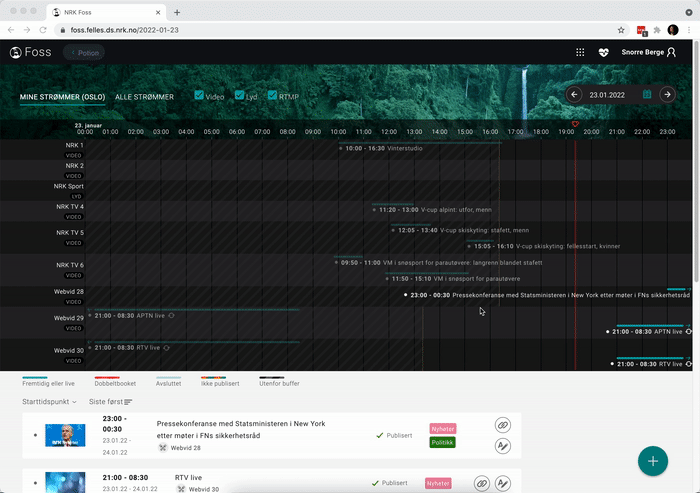Click the Dobbeltbooket legend swatch

coord(107,378)
